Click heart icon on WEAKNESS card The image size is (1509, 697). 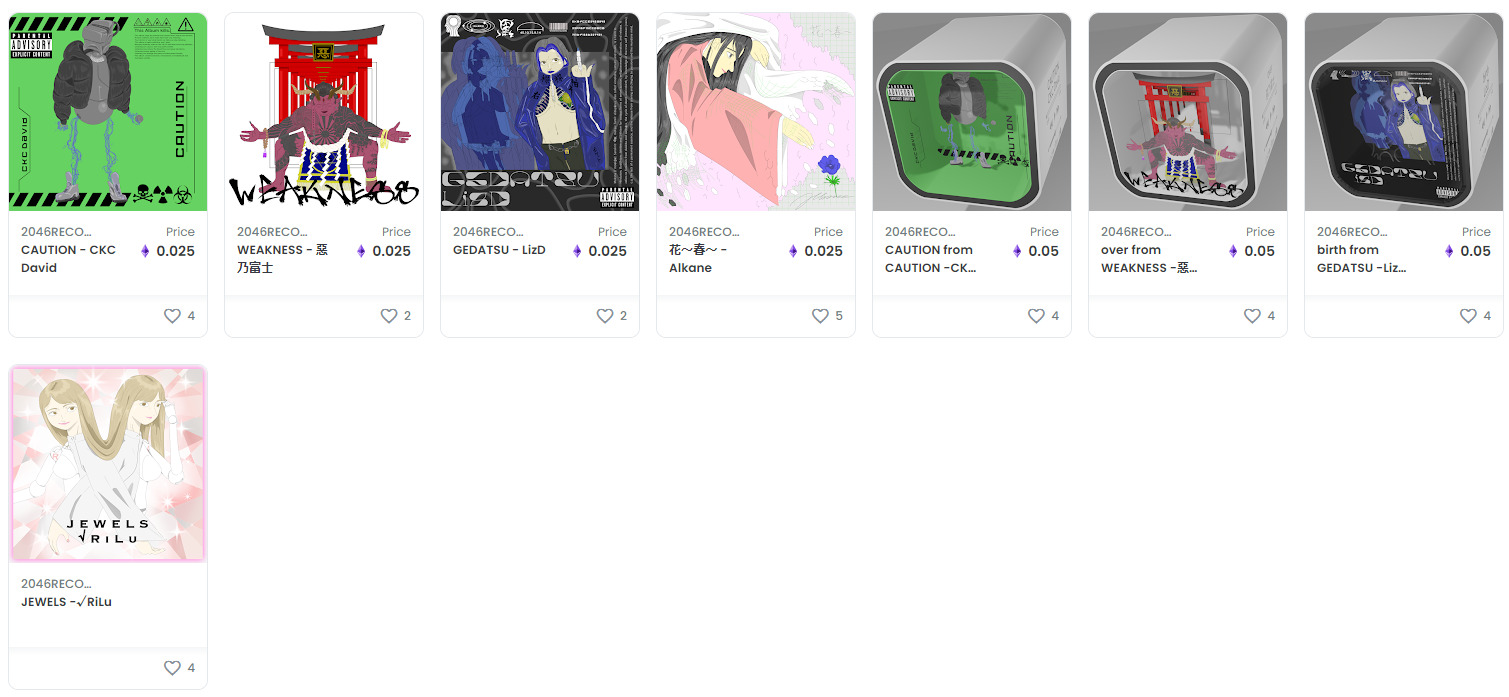pos(388,316)
